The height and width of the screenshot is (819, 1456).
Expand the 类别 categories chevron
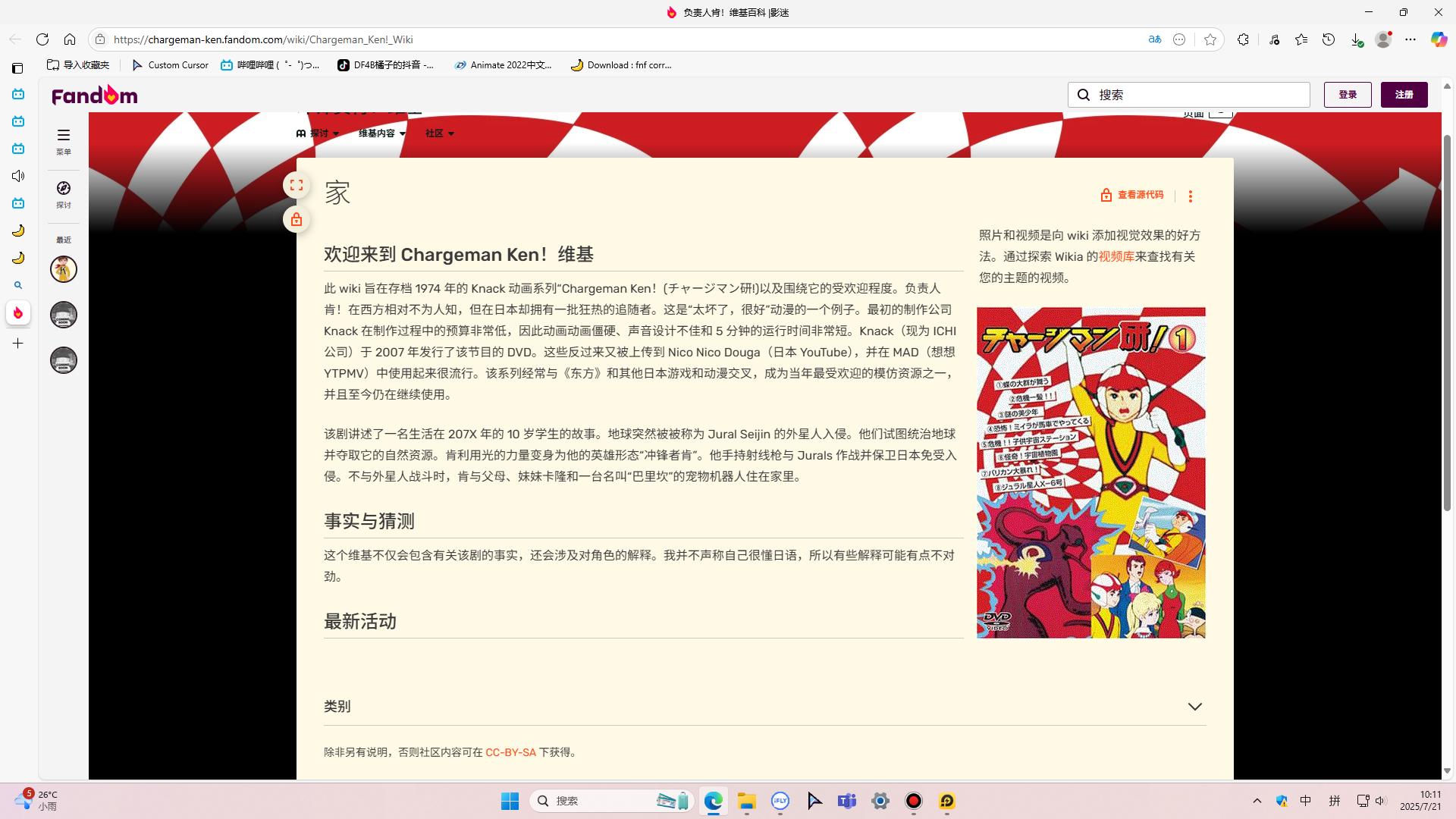point(1194,707)
